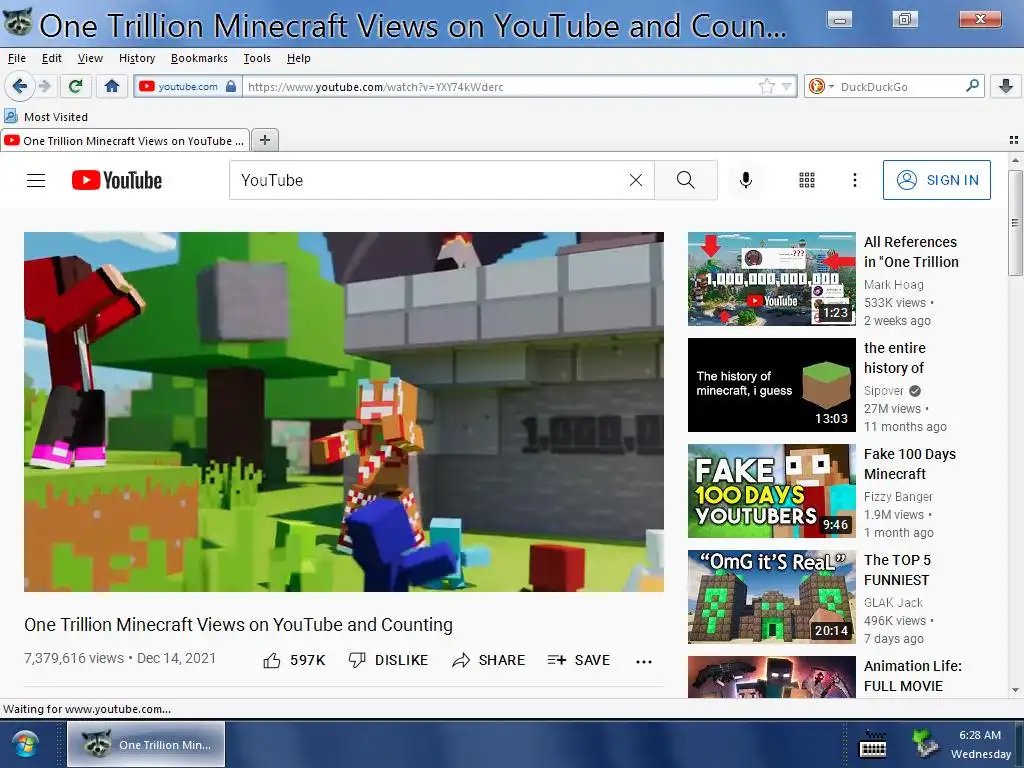Viewport: 1024px width, 768px height.
Task: Click the All References in "One Trillion title
Action: (911, 252)
